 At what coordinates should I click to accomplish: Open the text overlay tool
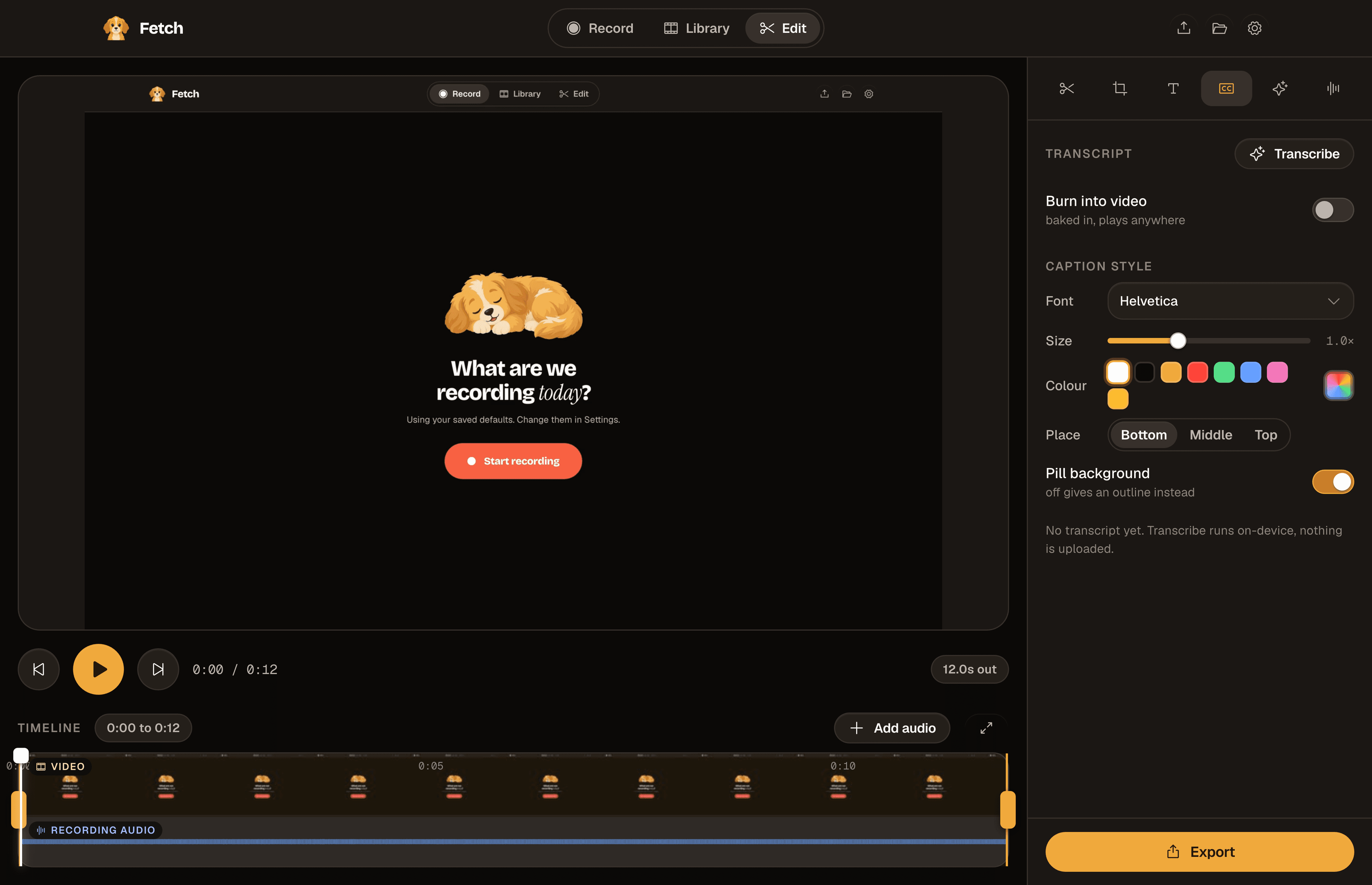(1173, 89)
